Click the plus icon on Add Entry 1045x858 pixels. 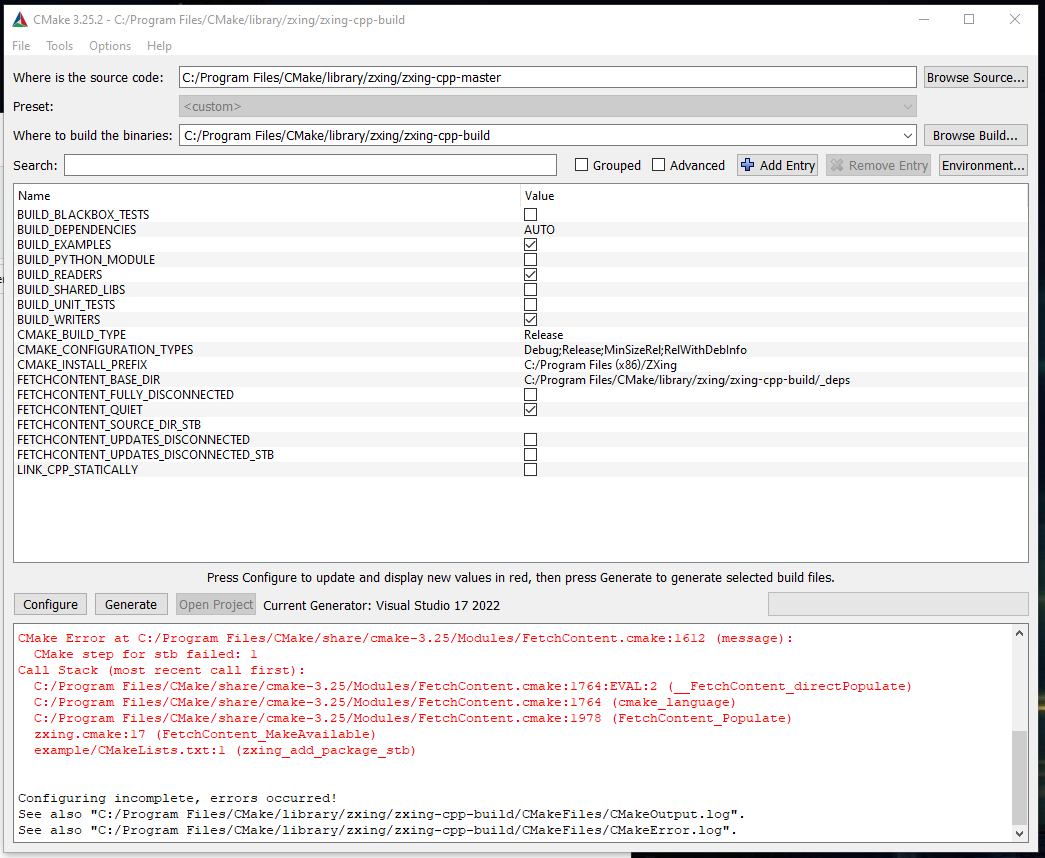coord(748,165)
